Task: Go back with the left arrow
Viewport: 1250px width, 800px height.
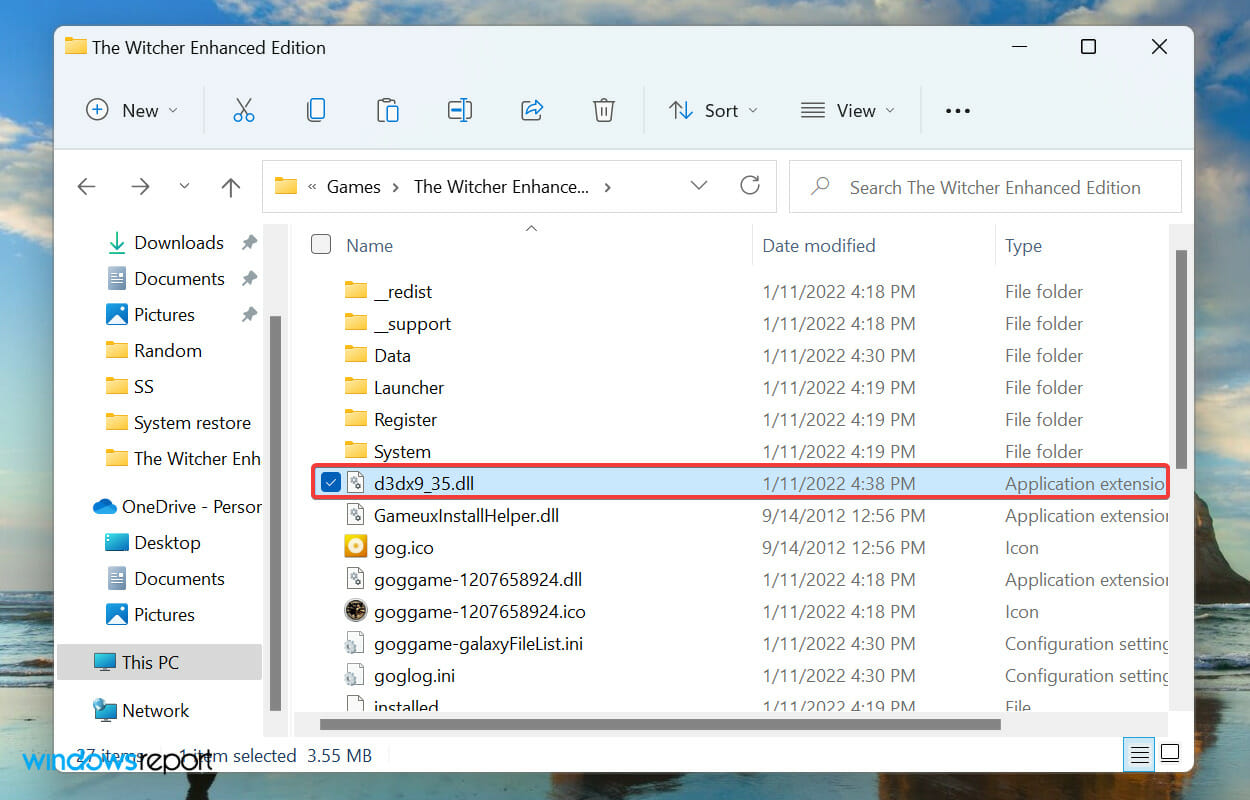Action: click(x=87, y=186)
